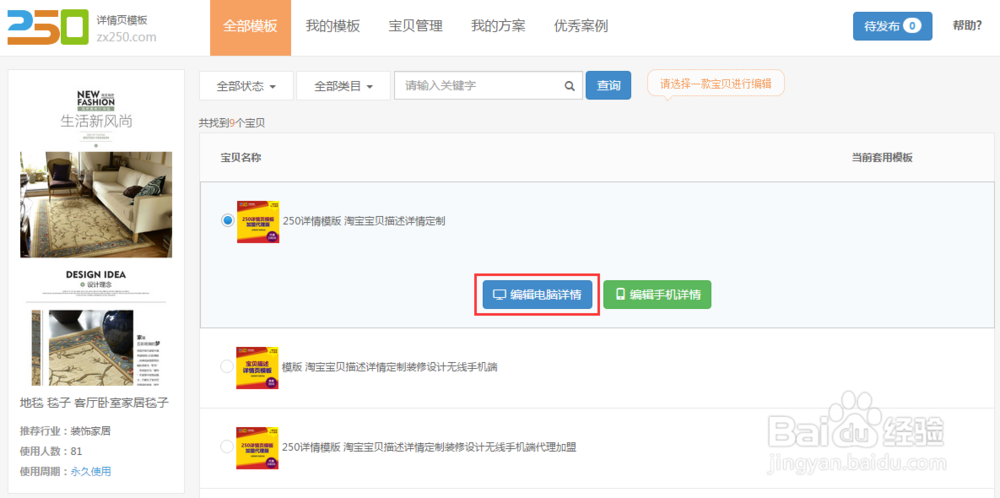Click title 模版 淘宝宝贝描述详情定制装修设计无线手机端
Screen dimensions: 1000x498
coord(390,367)
